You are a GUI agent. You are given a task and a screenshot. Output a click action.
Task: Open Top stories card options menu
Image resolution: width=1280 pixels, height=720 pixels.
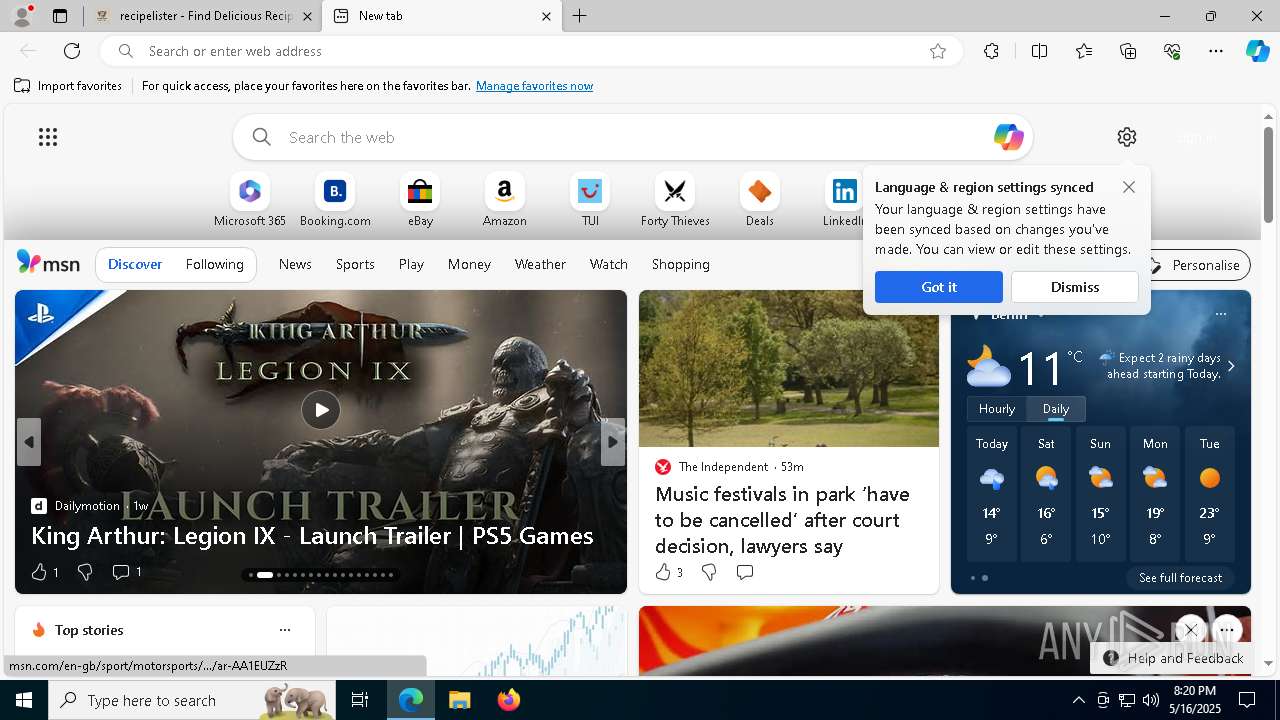pyautogui.click(x=285, y=630)
